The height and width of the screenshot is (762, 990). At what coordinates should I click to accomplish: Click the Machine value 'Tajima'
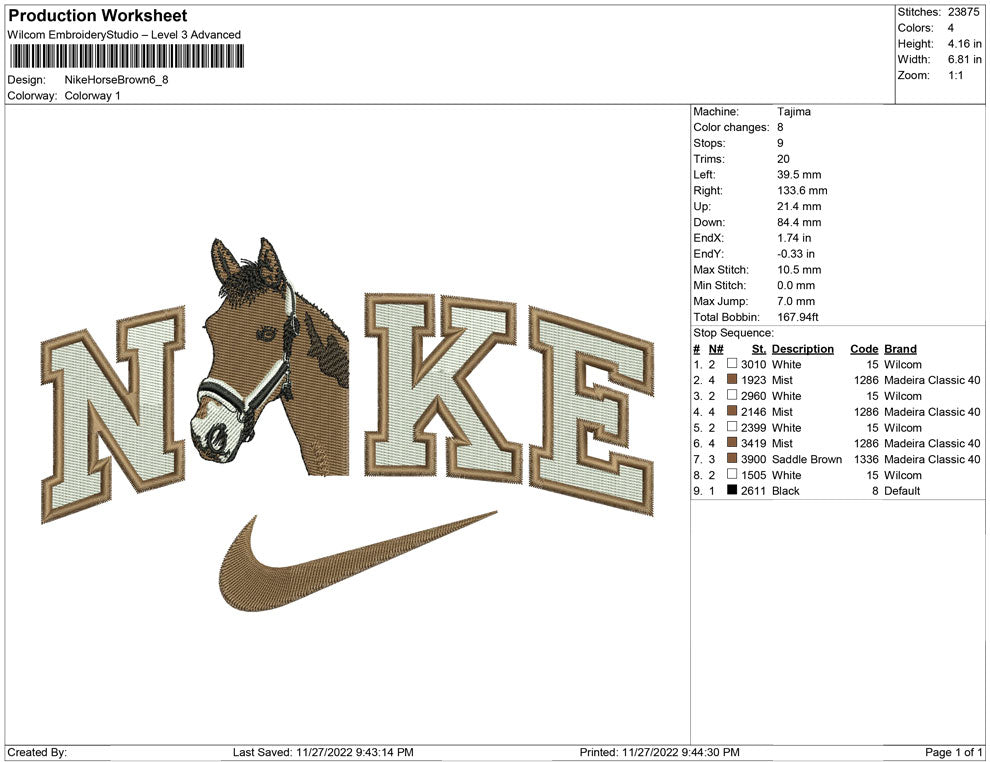pyautogui.click(x=794, y=111)
